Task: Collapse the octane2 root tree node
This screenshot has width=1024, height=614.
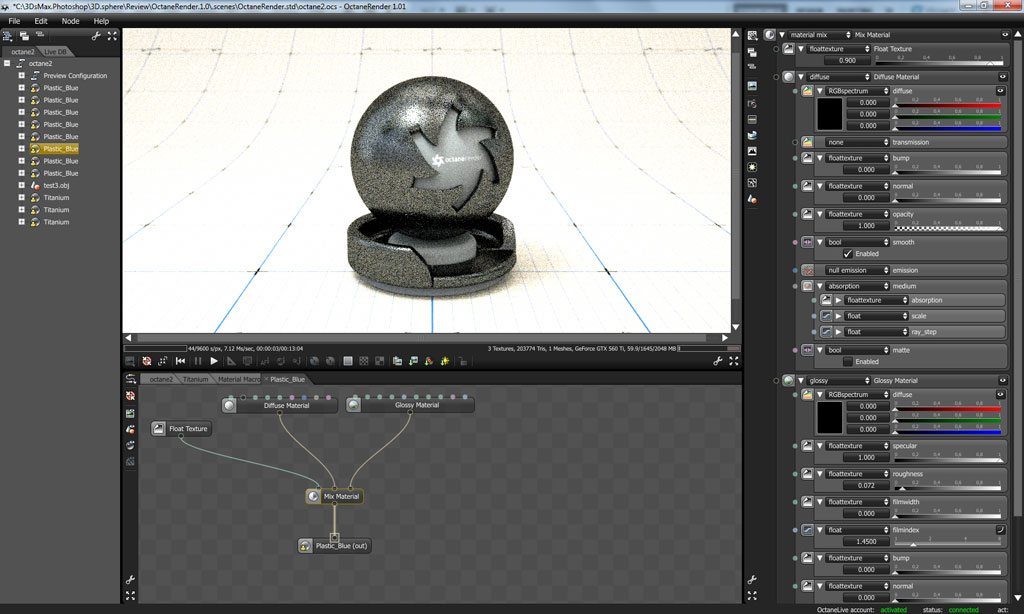Action: 7,63
